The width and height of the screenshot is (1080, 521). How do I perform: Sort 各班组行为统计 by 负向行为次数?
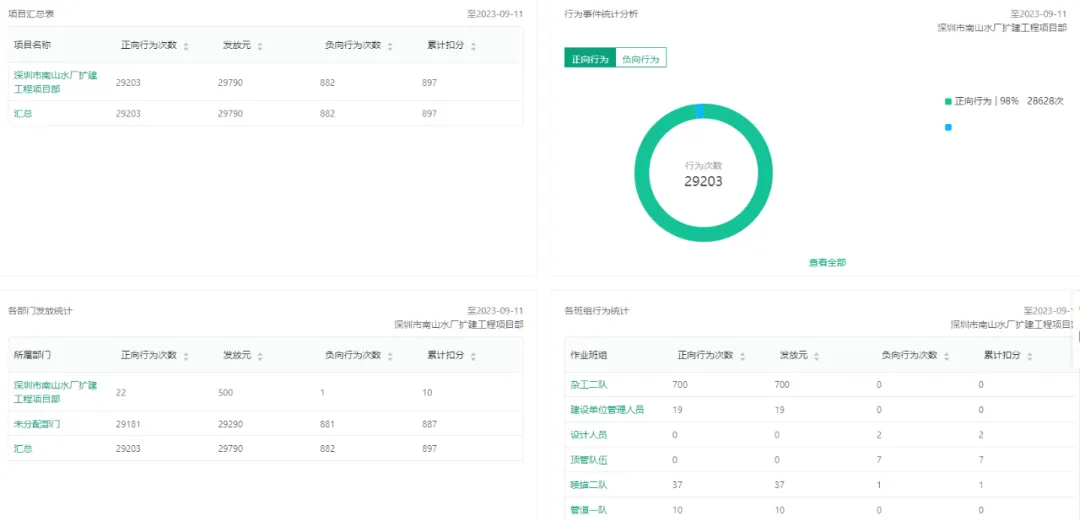coord(946,356)
